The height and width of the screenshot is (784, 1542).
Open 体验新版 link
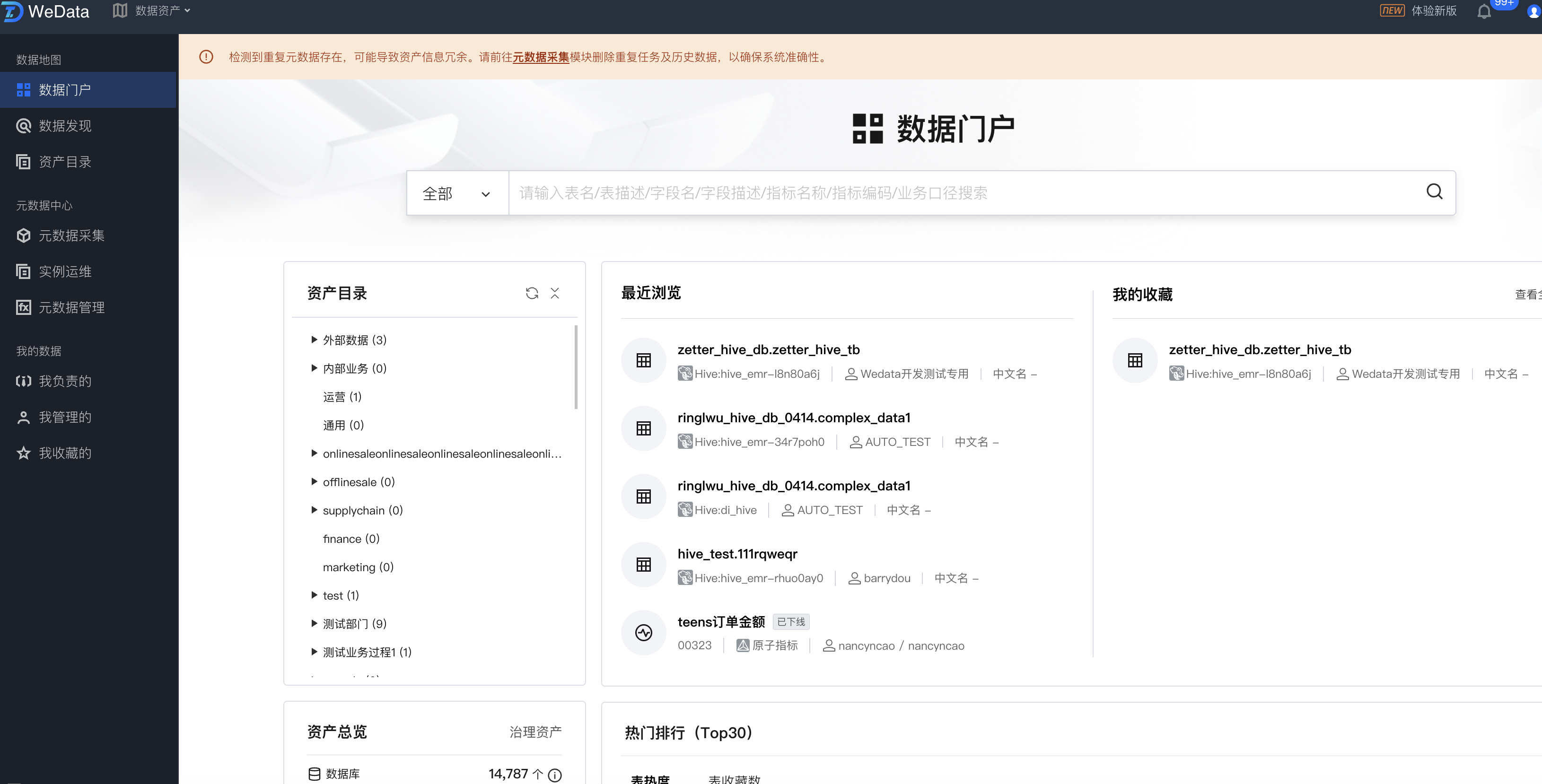tap(1434, 10)
